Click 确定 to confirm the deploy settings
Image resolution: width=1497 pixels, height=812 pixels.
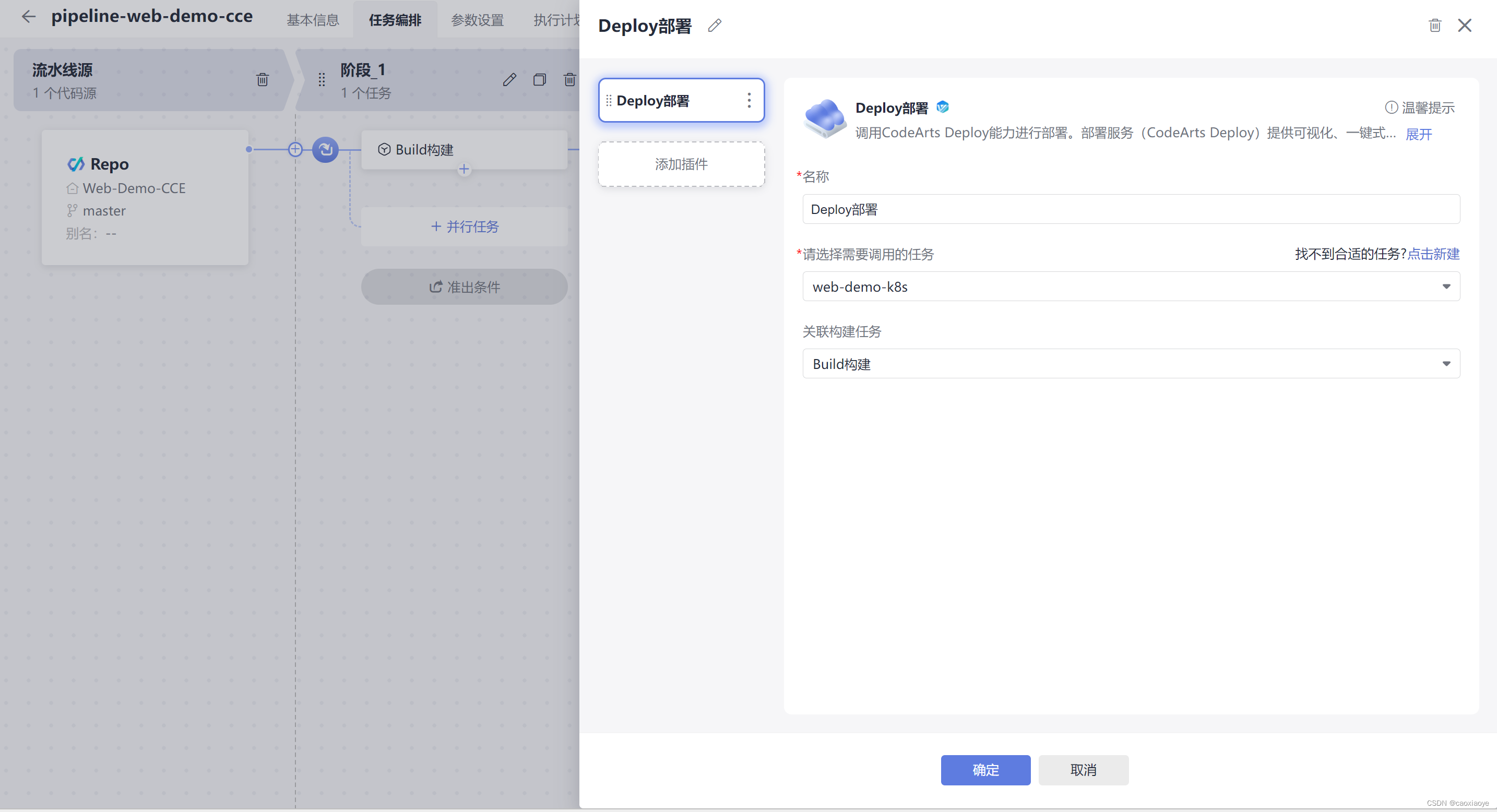coord(985,770)
